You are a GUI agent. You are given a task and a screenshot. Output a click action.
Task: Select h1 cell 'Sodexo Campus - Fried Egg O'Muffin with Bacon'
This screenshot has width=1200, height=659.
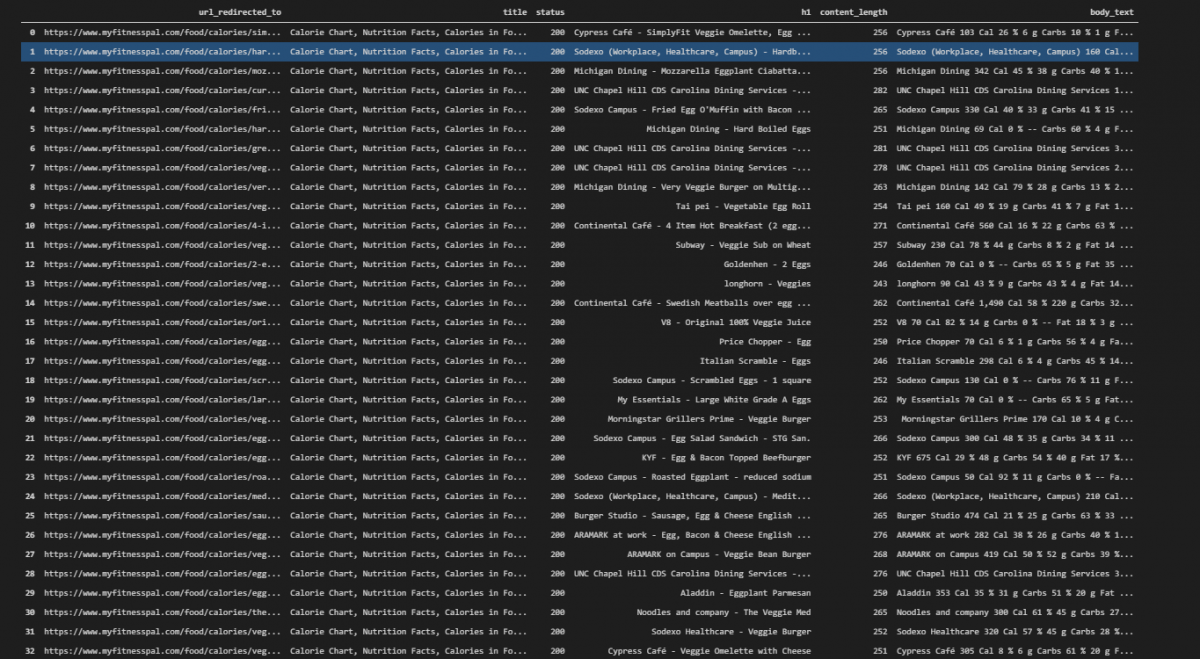(x=692, y=109)
